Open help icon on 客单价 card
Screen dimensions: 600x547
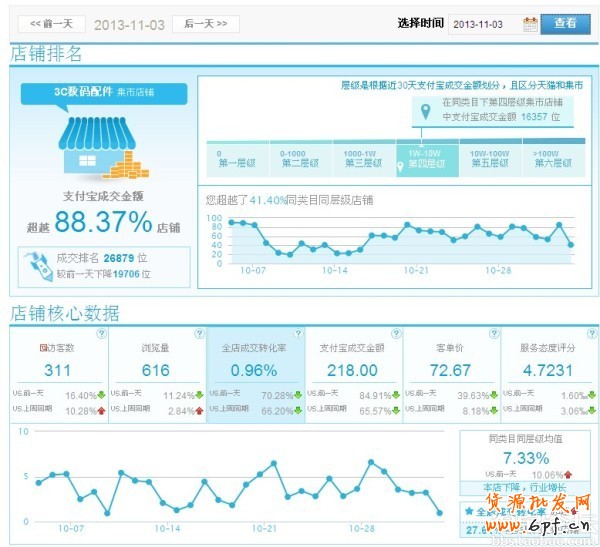(x=493, y=334)
